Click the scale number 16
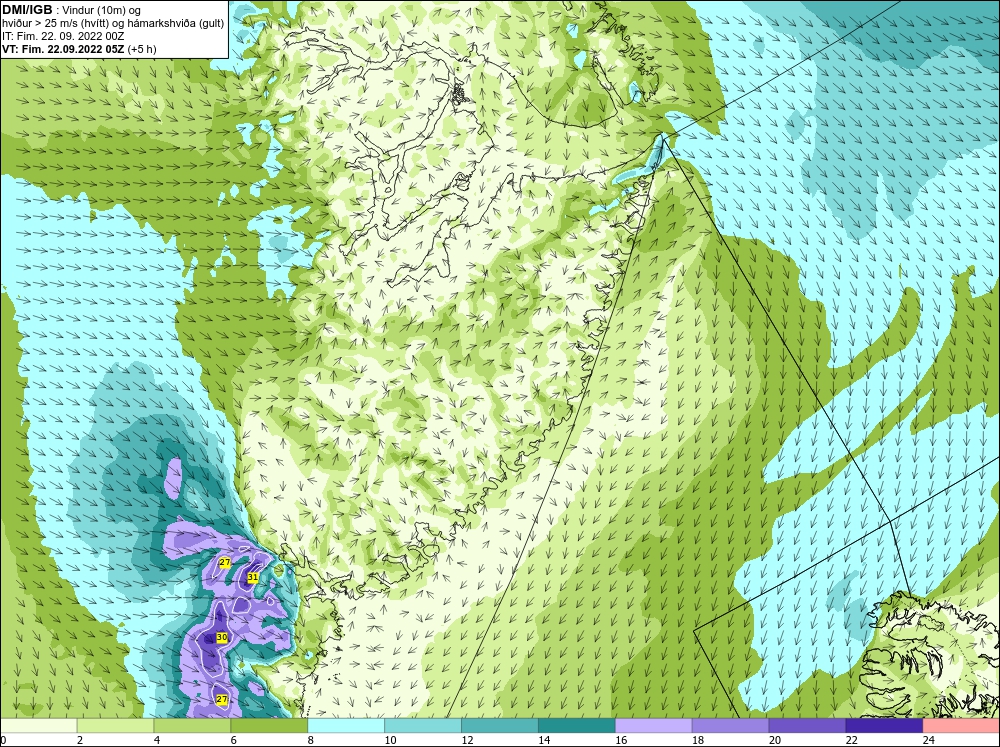The height and width of the screenshot is (747, 1000). [x=621, y=740]
